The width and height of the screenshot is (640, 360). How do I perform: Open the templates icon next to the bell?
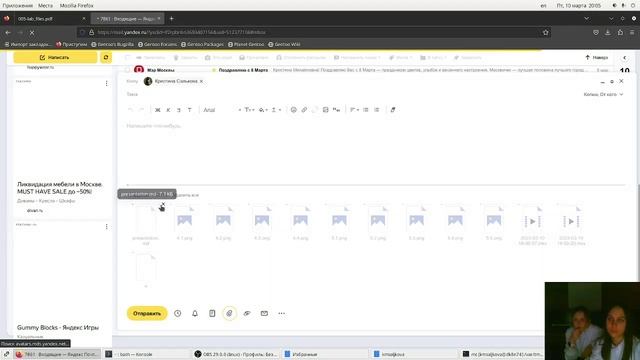212,313
